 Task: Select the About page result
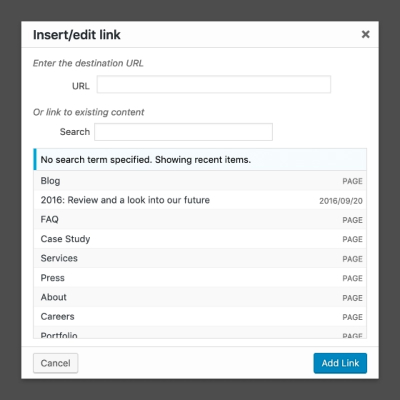click(x=200, y=297)
